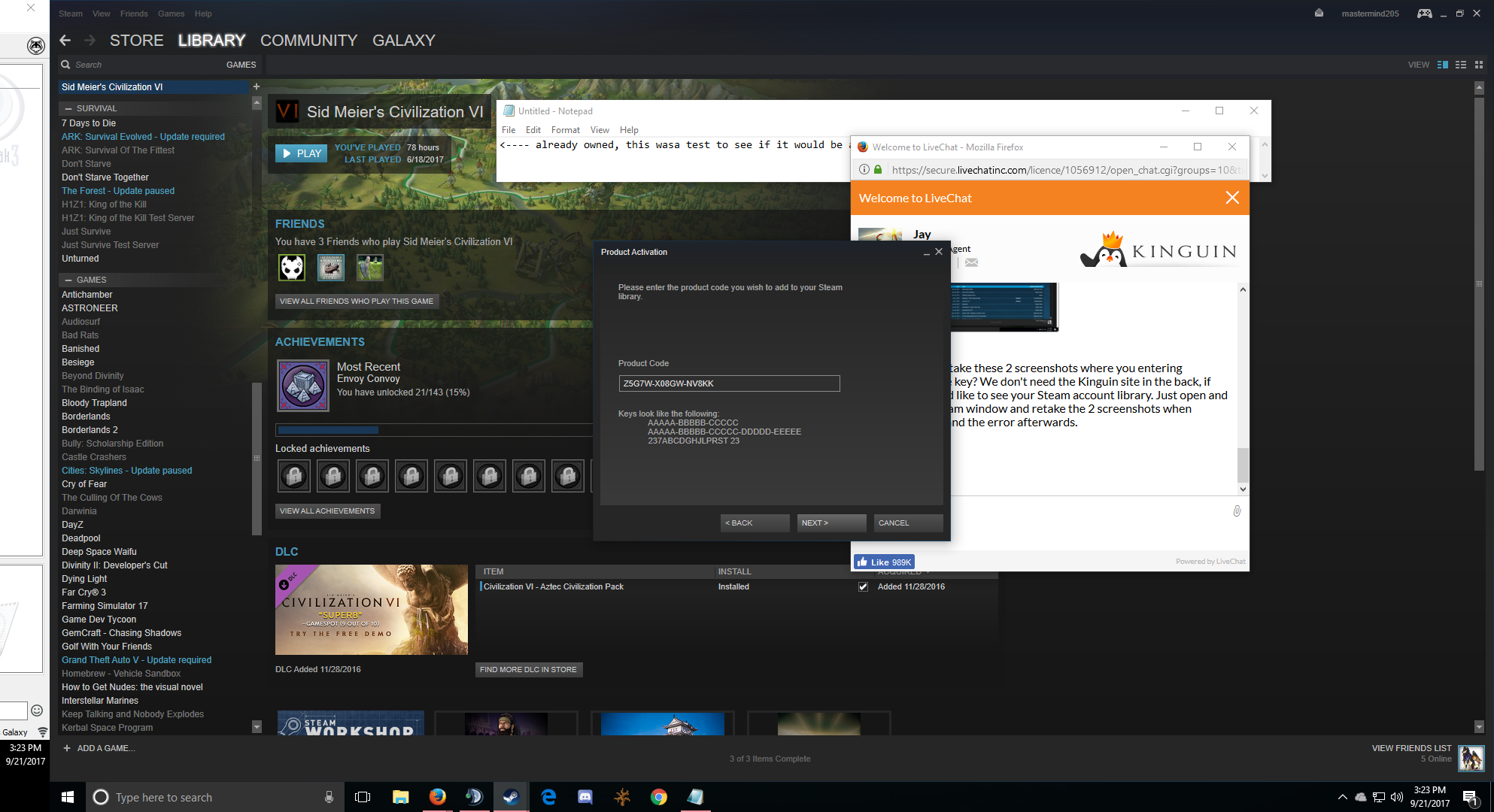1494x812 pixels.
Task: Open mastermind205 account menu
Action: coord(1370,14)
